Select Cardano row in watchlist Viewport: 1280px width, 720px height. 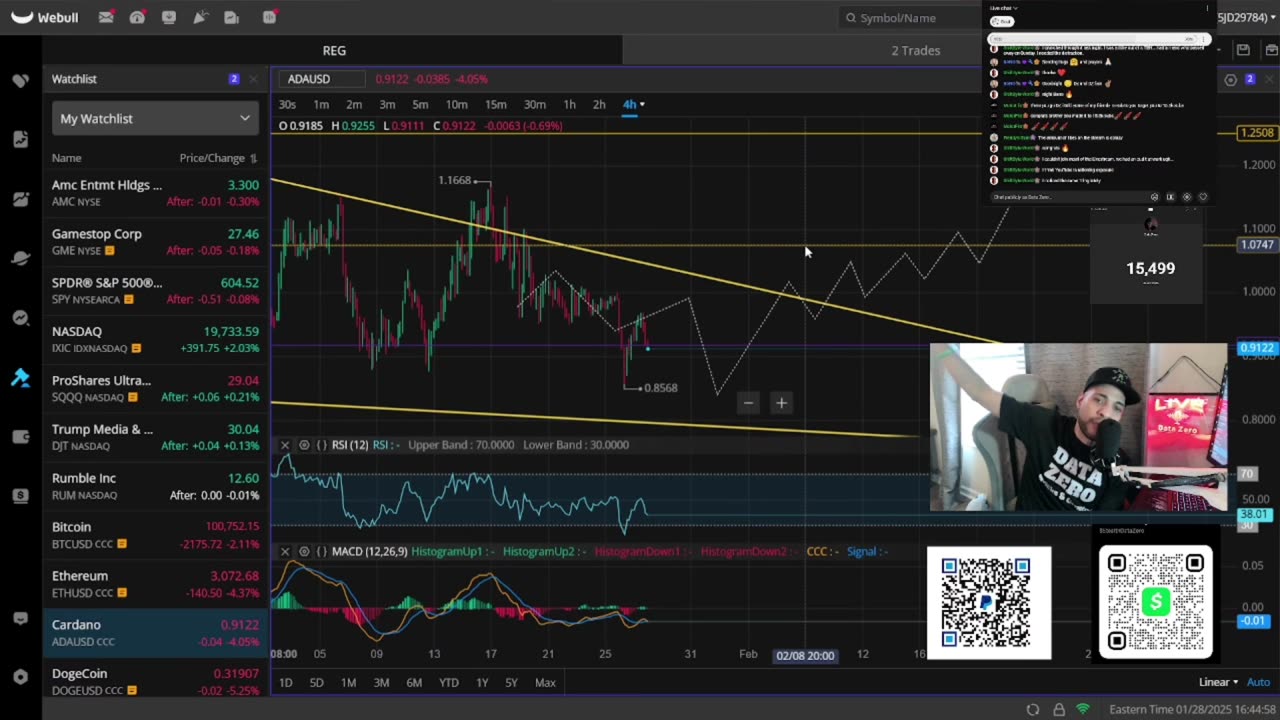(156, 633)
